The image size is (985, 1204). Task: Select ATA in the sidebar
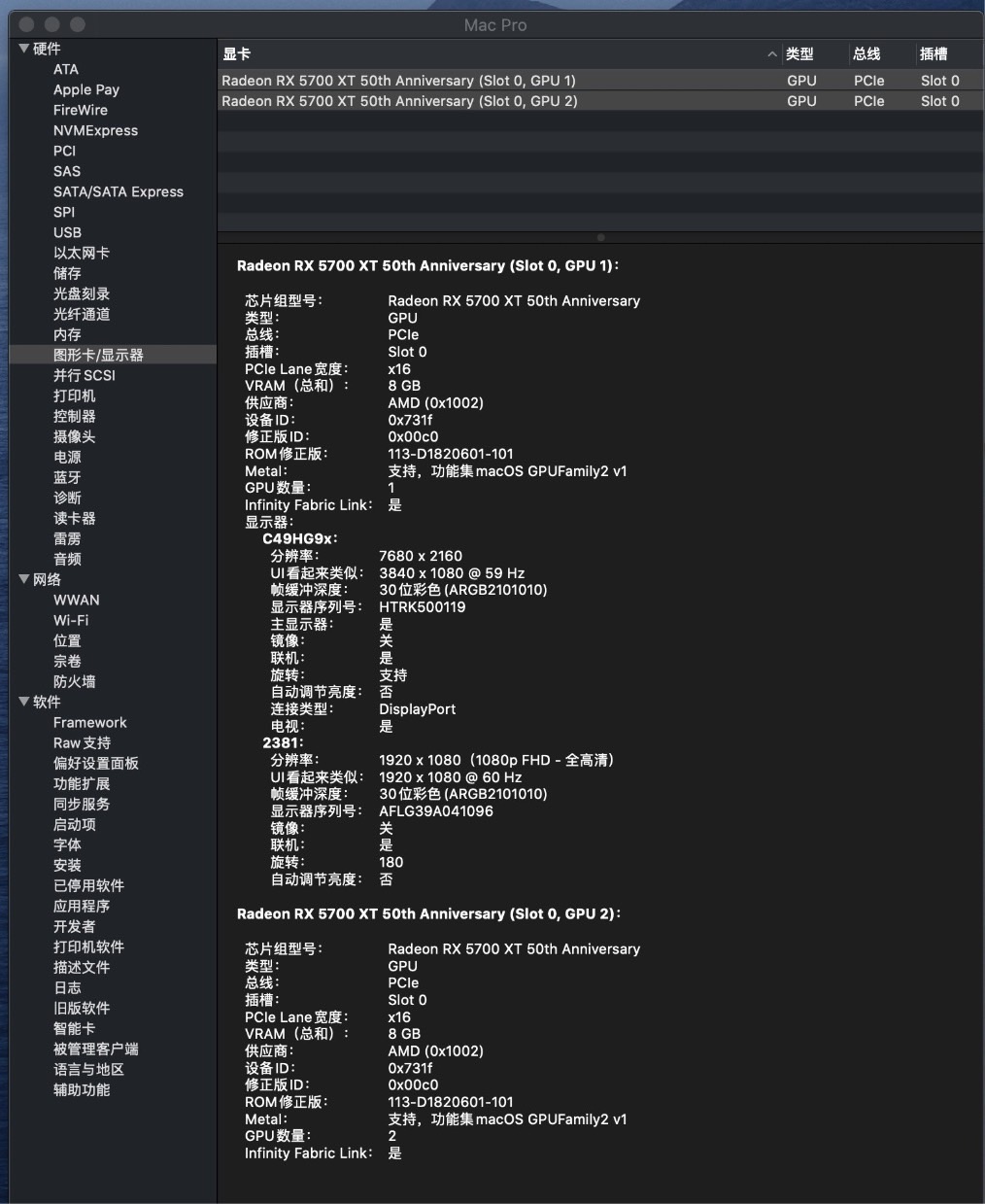66,69
